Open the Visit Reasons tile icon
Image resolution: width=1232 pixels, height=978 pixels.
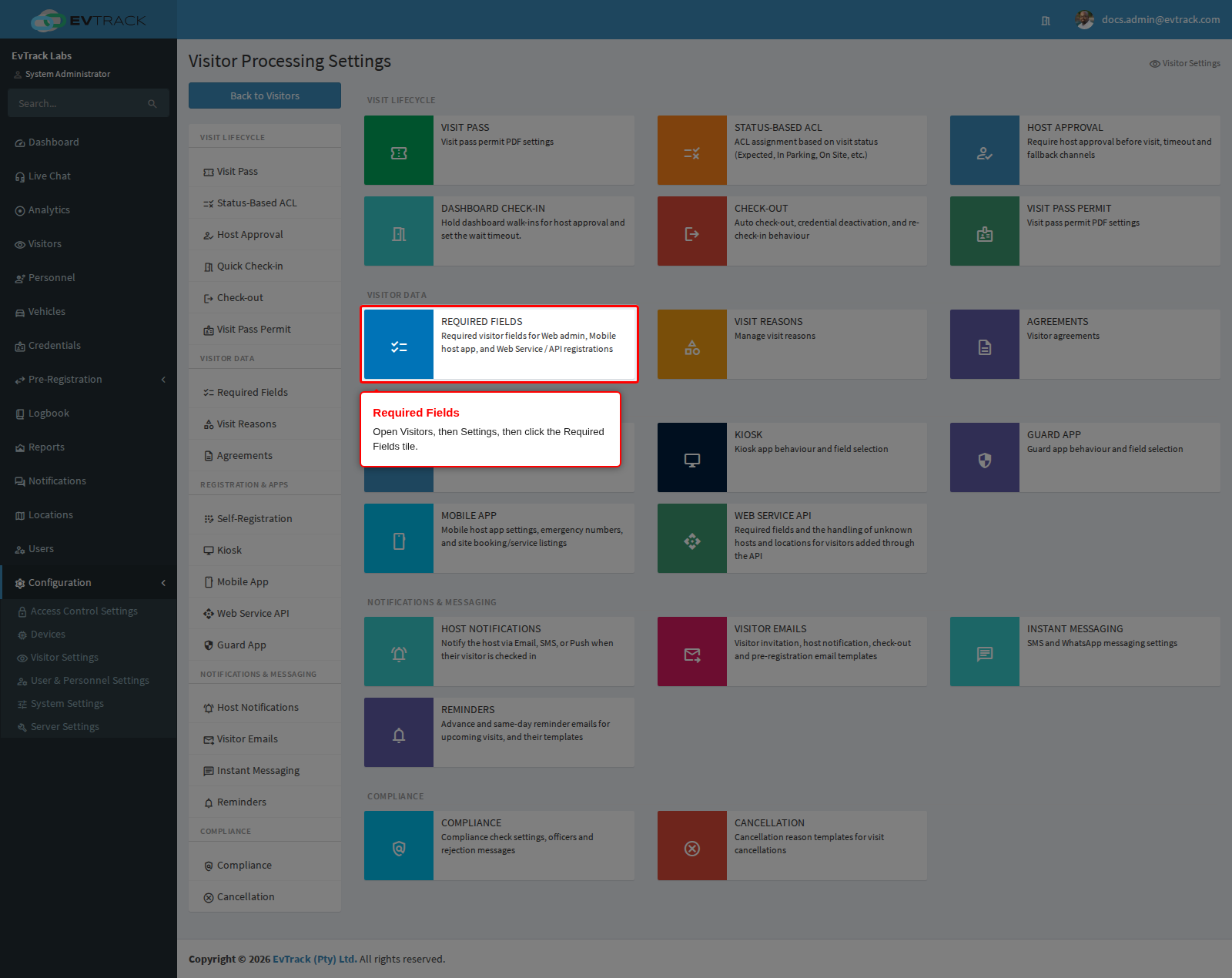692,344
